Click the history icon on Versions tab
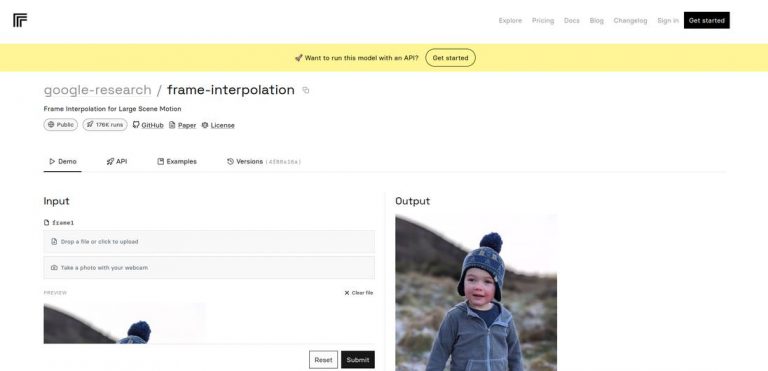Screen dimensions: 768x371 click(x=230, y=162)
